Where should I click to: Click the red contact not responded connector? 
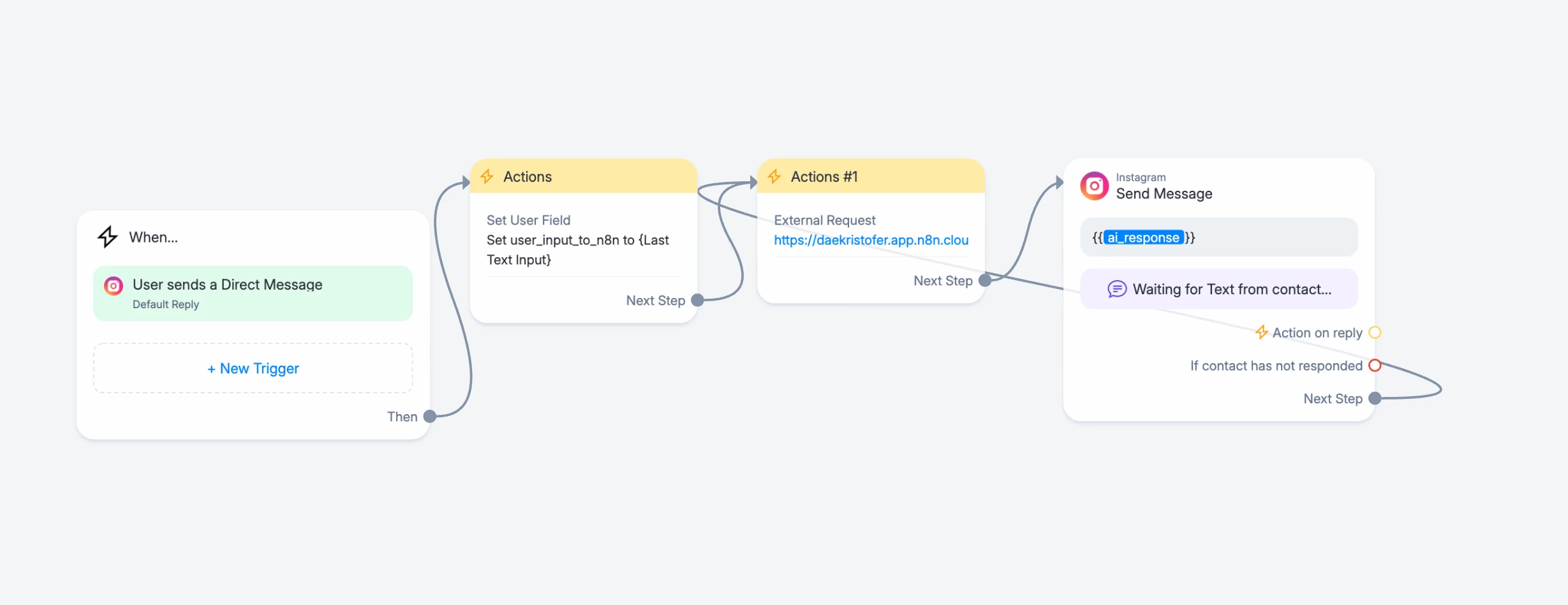point(1375,366)
